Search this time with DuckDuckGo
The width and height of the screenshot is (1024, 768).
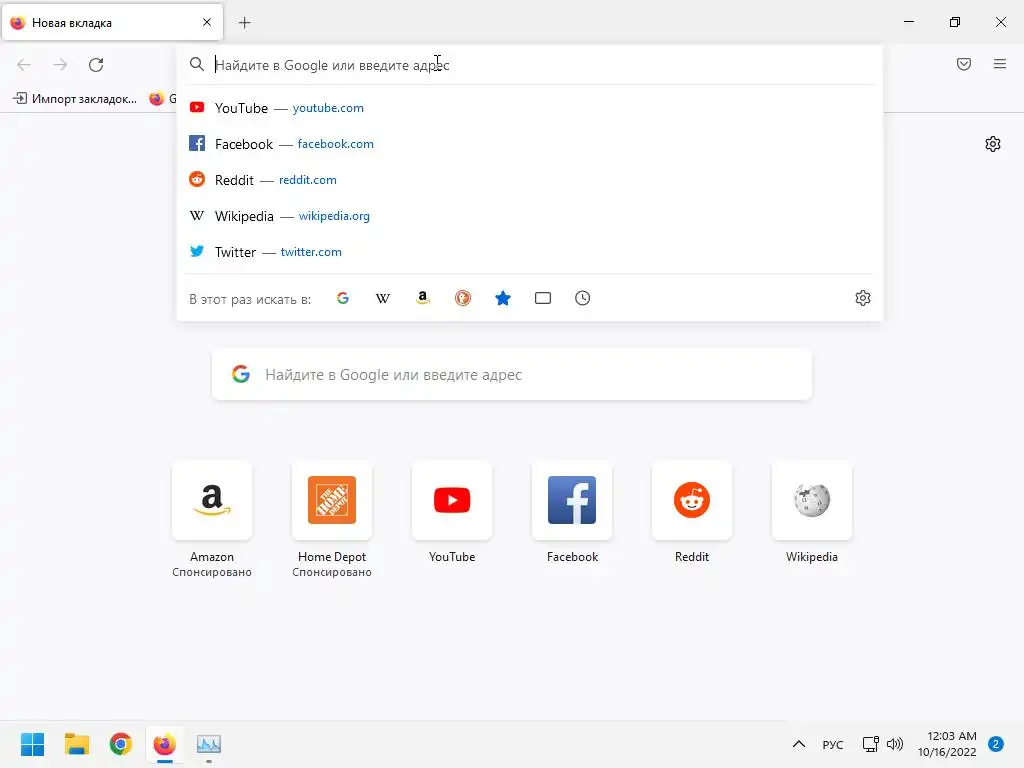pos(463,298)
